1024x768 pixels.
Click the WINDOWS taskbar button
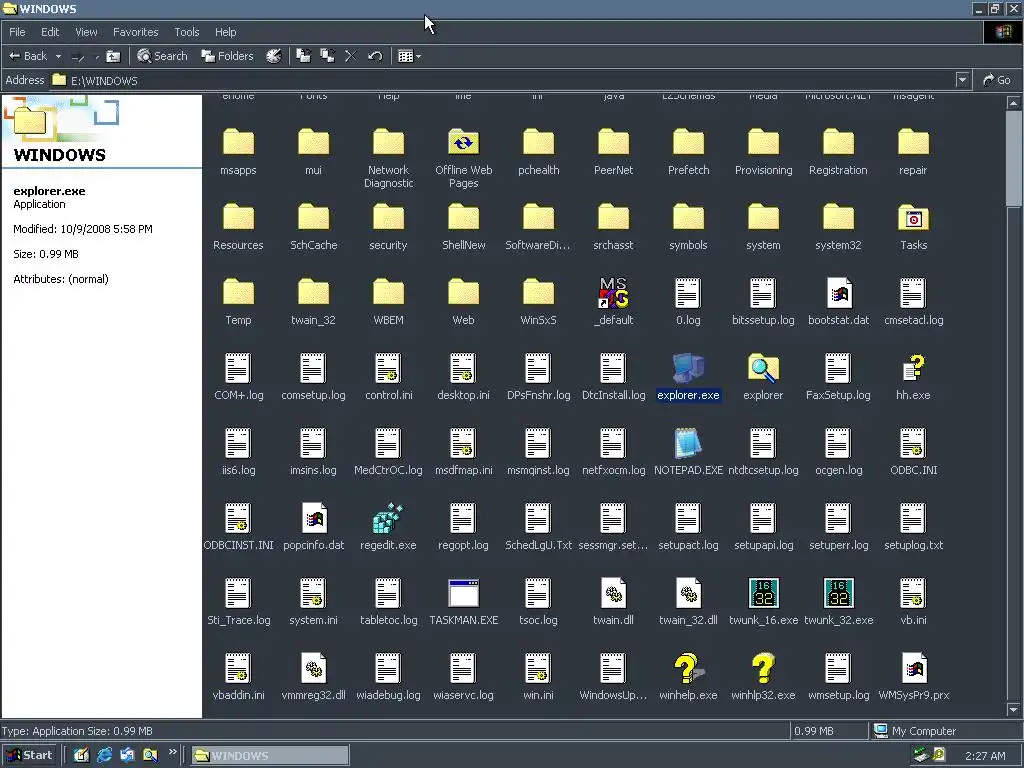pyautogui.click(x=270, y=756)
